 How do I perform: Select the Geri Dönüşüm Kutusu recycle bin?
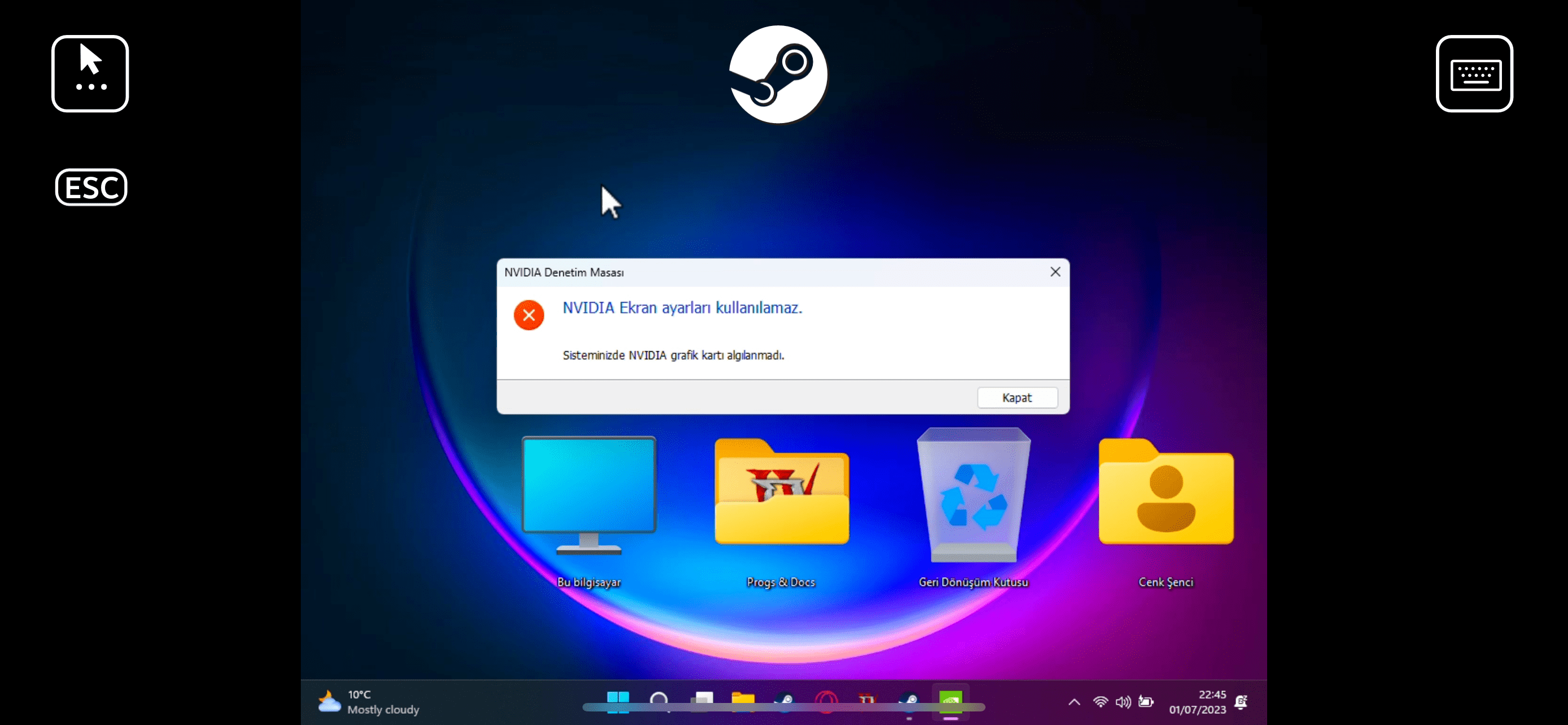tap(973, 508)
